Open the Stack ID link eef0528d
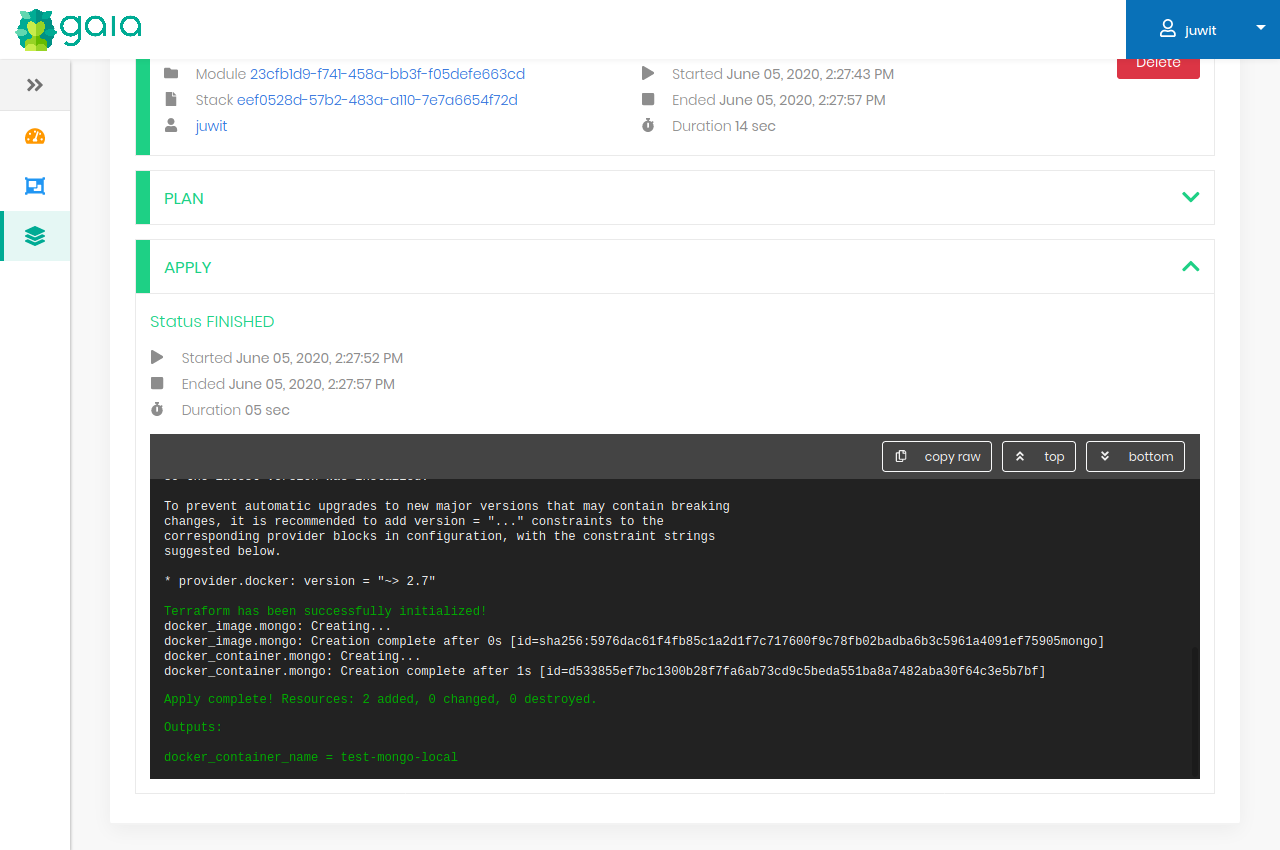Viewport: 1280px width, 850px height. point(377,100)
